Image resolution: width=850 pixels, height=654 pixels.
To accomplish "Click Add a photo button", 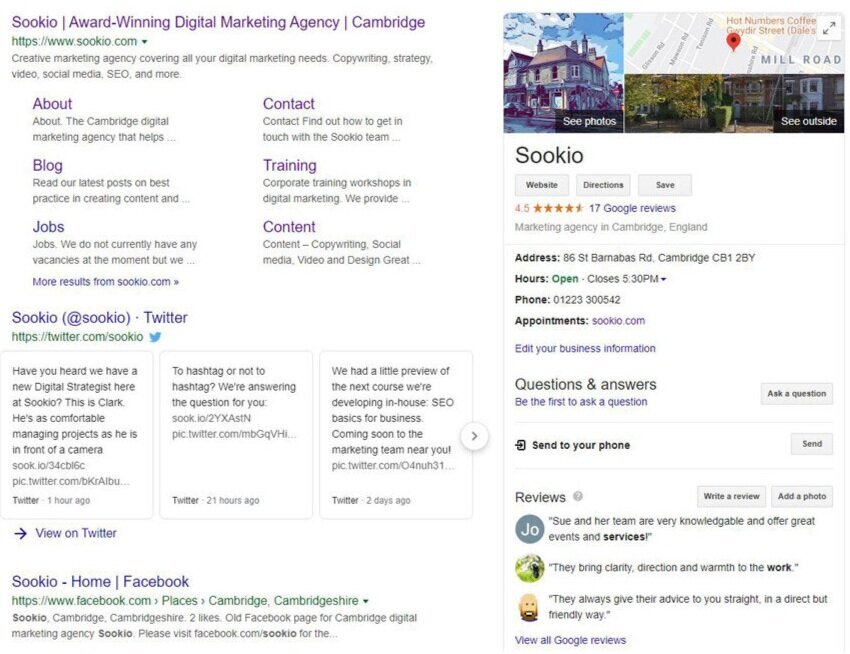I will coord(802,496).
